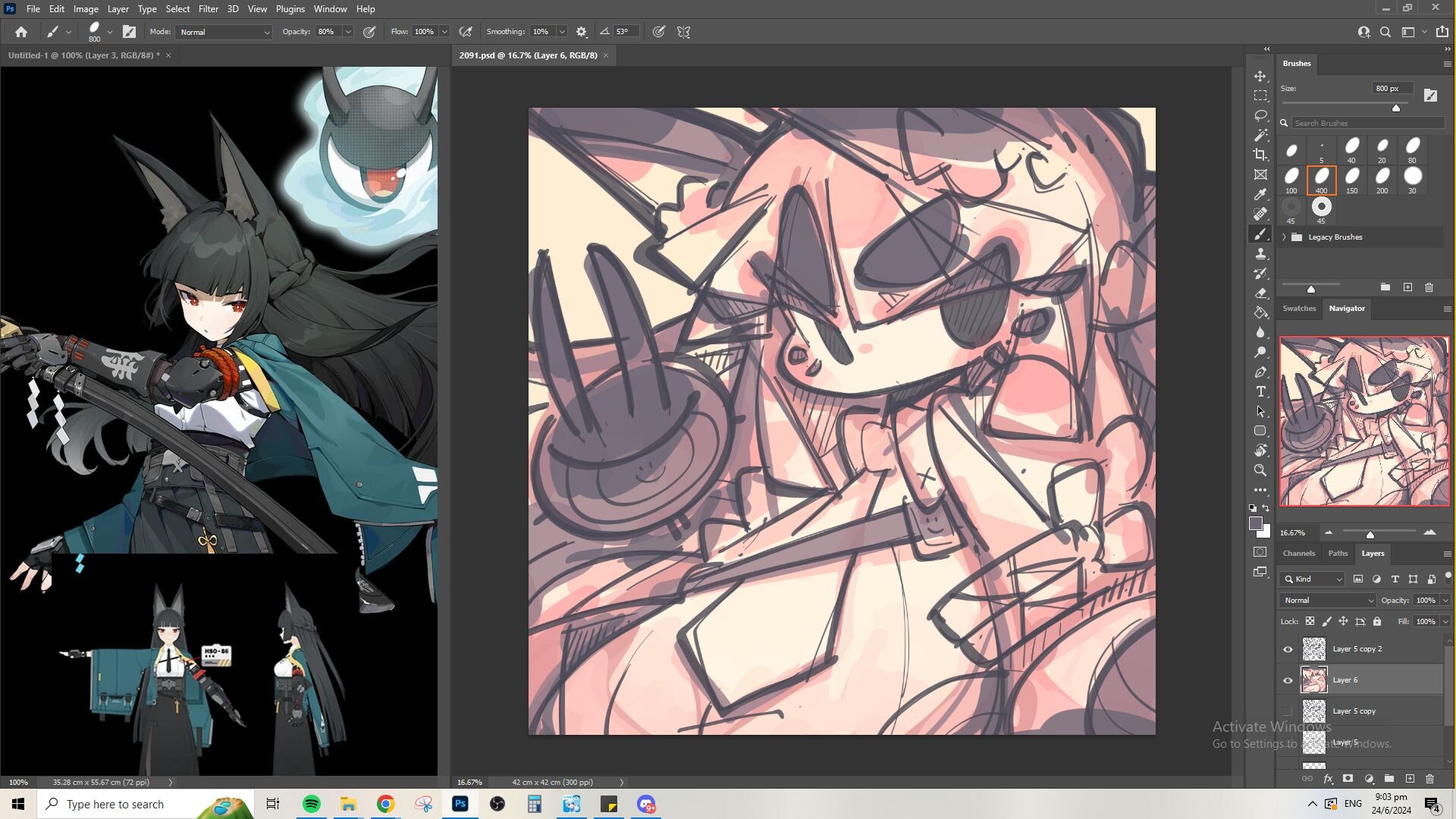
Task: Open the layer blend mode Normal dropdown
Action: [x=1327, y=600]
